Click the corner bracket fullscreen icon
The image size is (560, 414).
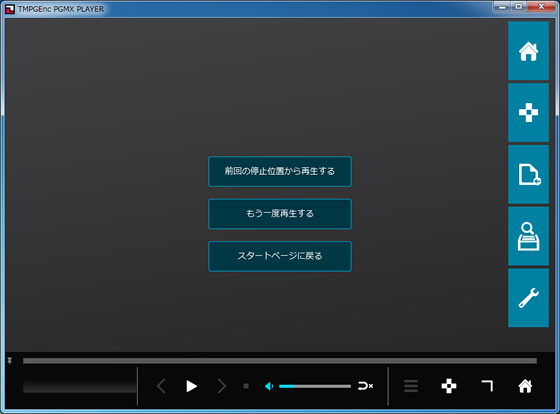[487, 386]
